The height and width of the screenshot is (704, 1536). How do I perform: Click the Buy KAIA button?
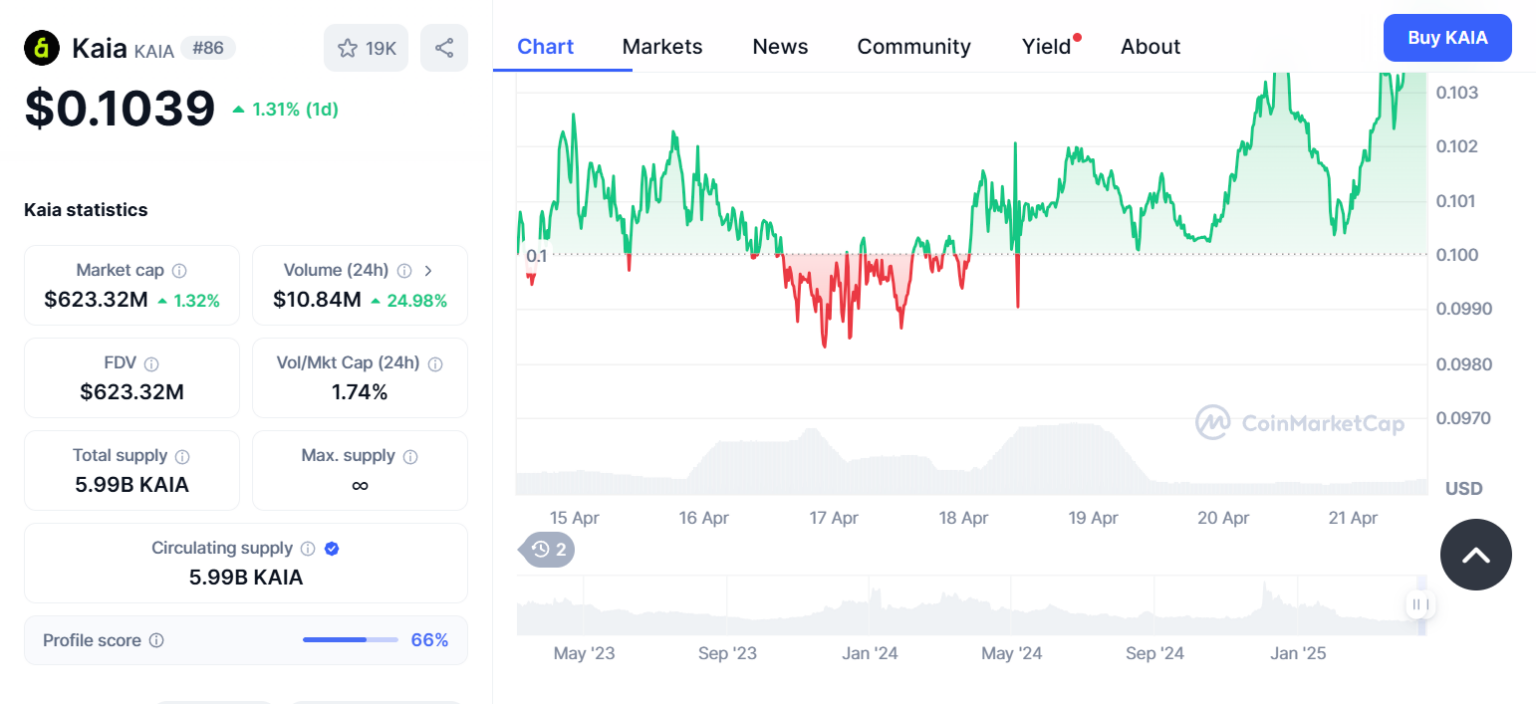point(1447,37)
